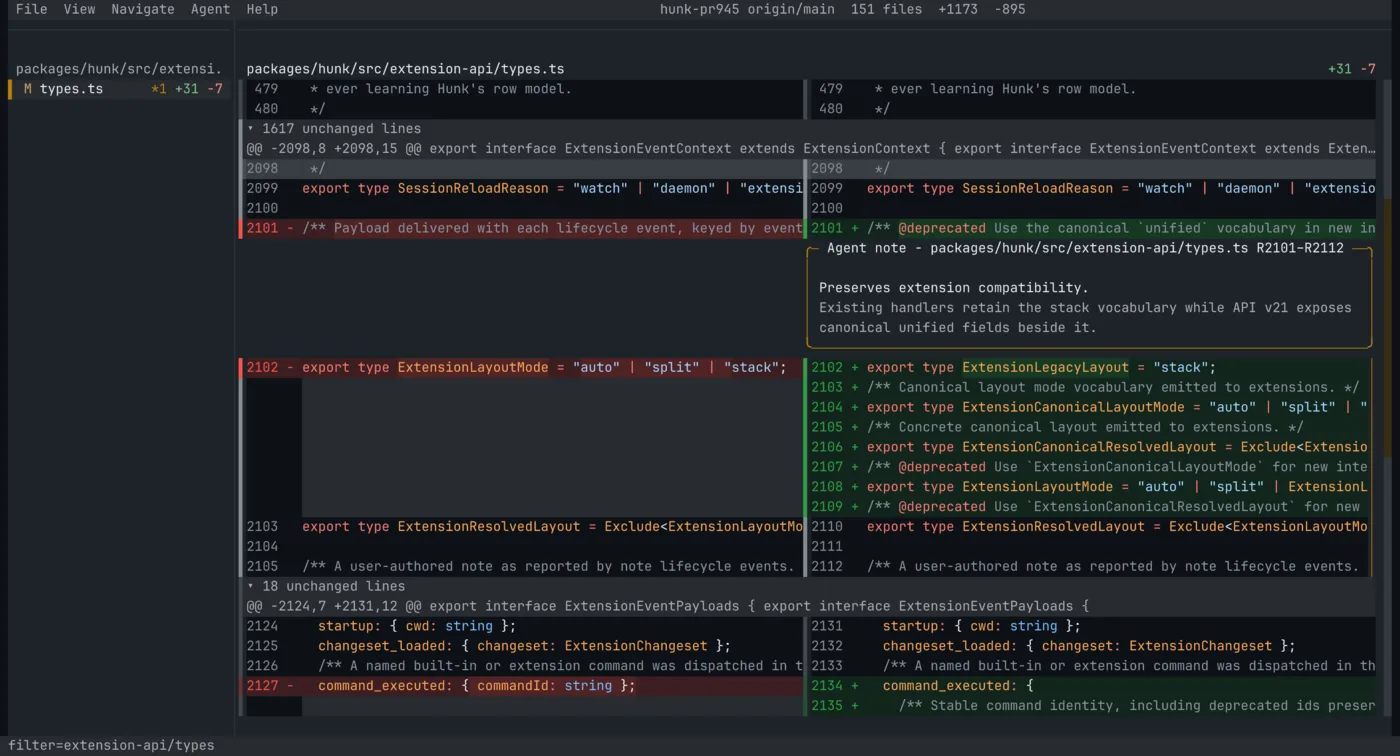Screen dimensions: 1400x756
Task: Open the File menu
Action: click(32, 9)
